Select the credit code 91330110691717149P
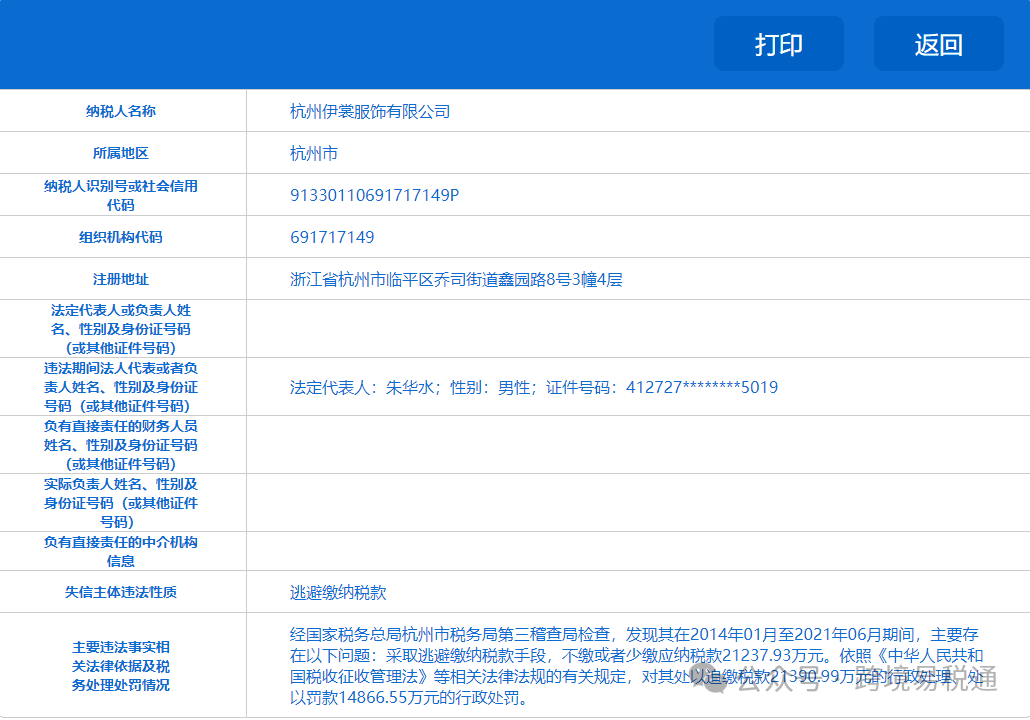Screen dimensions: 1030x720 (370, 195)
